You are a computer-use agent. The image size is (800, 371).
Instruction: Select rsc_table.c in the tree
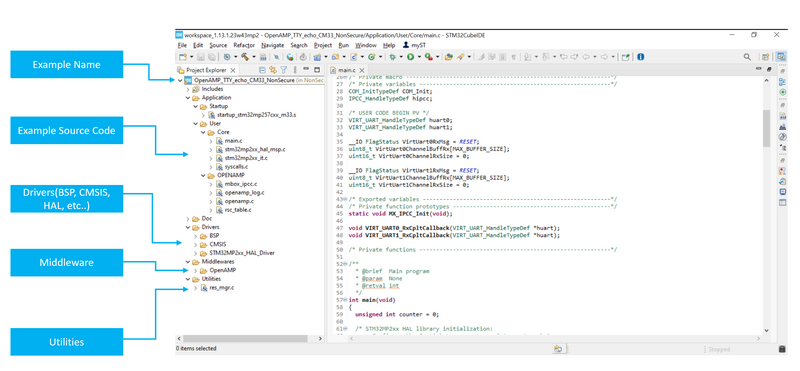238,210
